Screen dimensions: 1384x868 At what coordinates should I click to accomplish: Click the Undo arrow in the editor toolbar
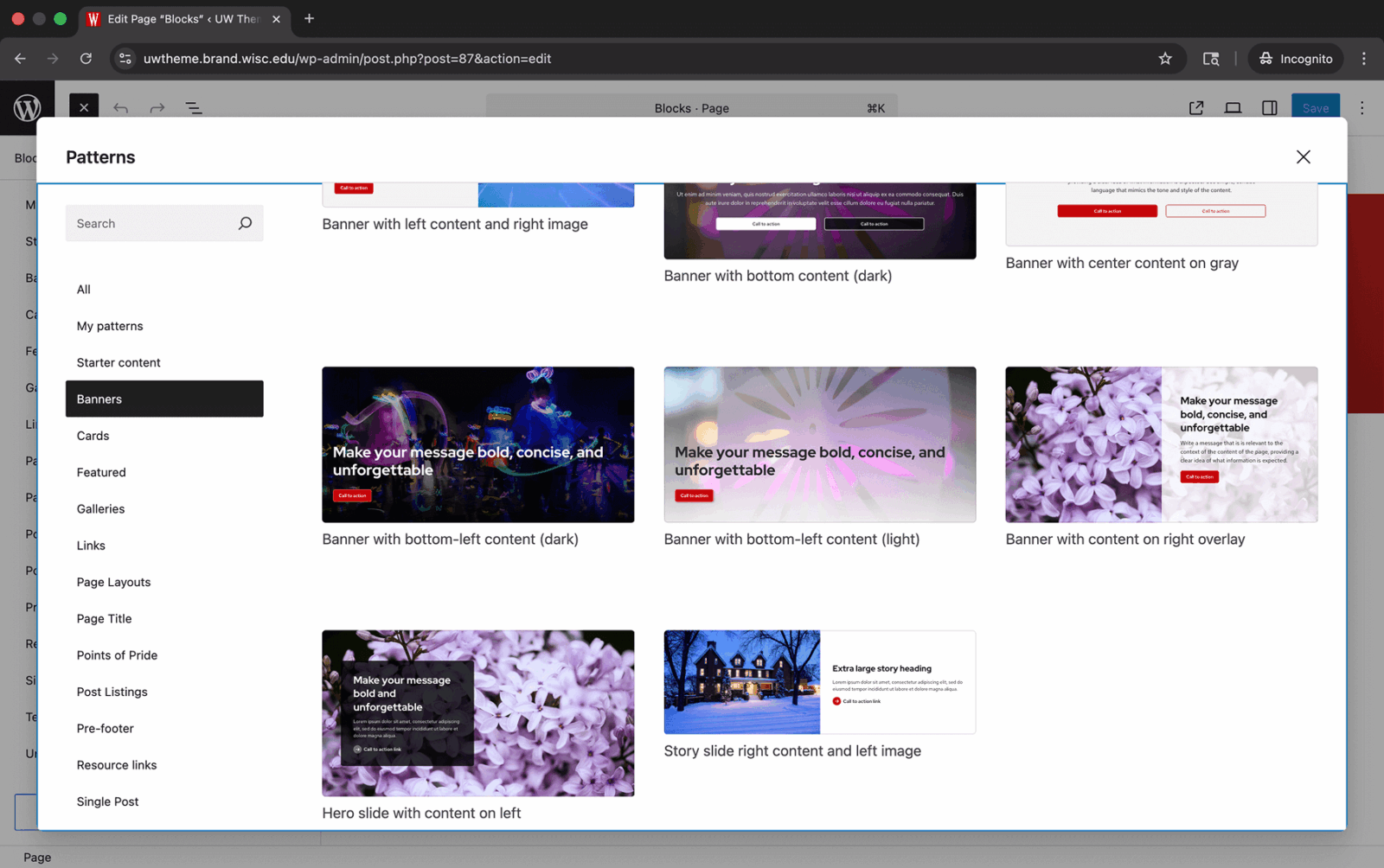(x=121, y=108)
